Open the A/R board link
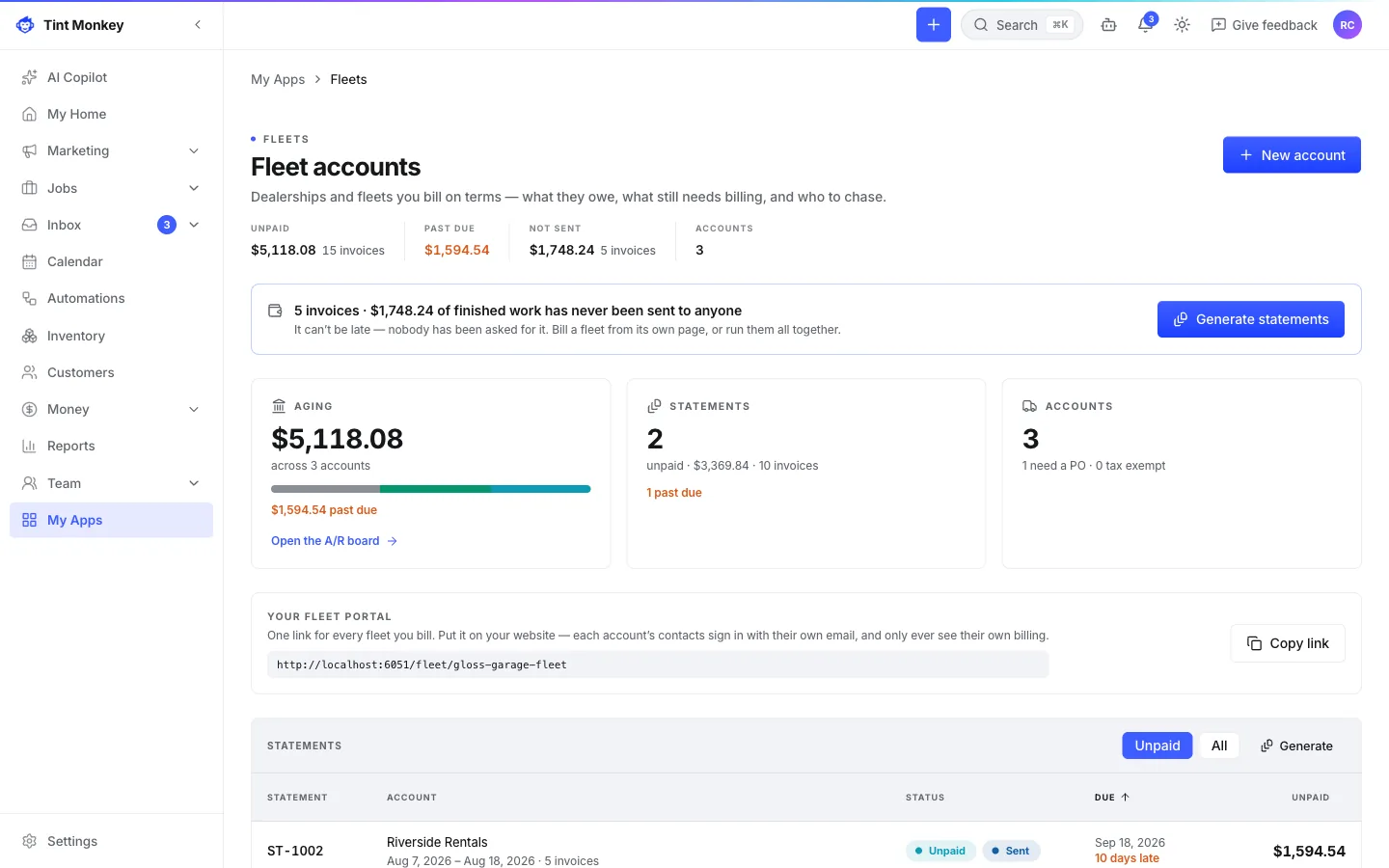This screenshot has width=1389, height=868. [x=334, y=541]
